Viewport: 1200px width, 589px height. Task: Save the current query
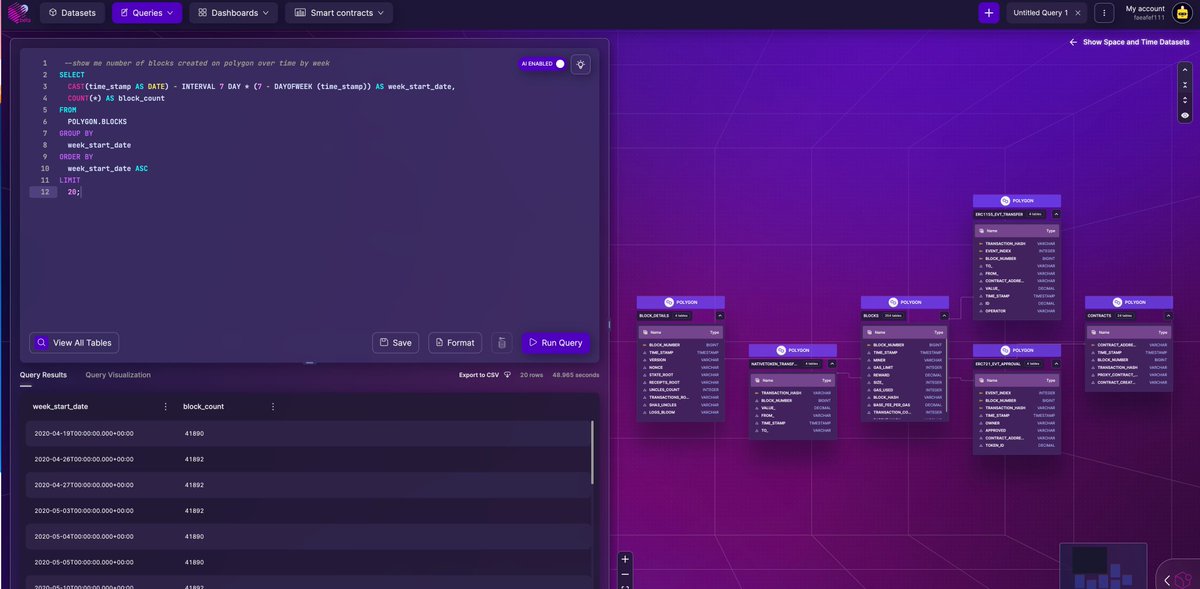click(395, 342)
